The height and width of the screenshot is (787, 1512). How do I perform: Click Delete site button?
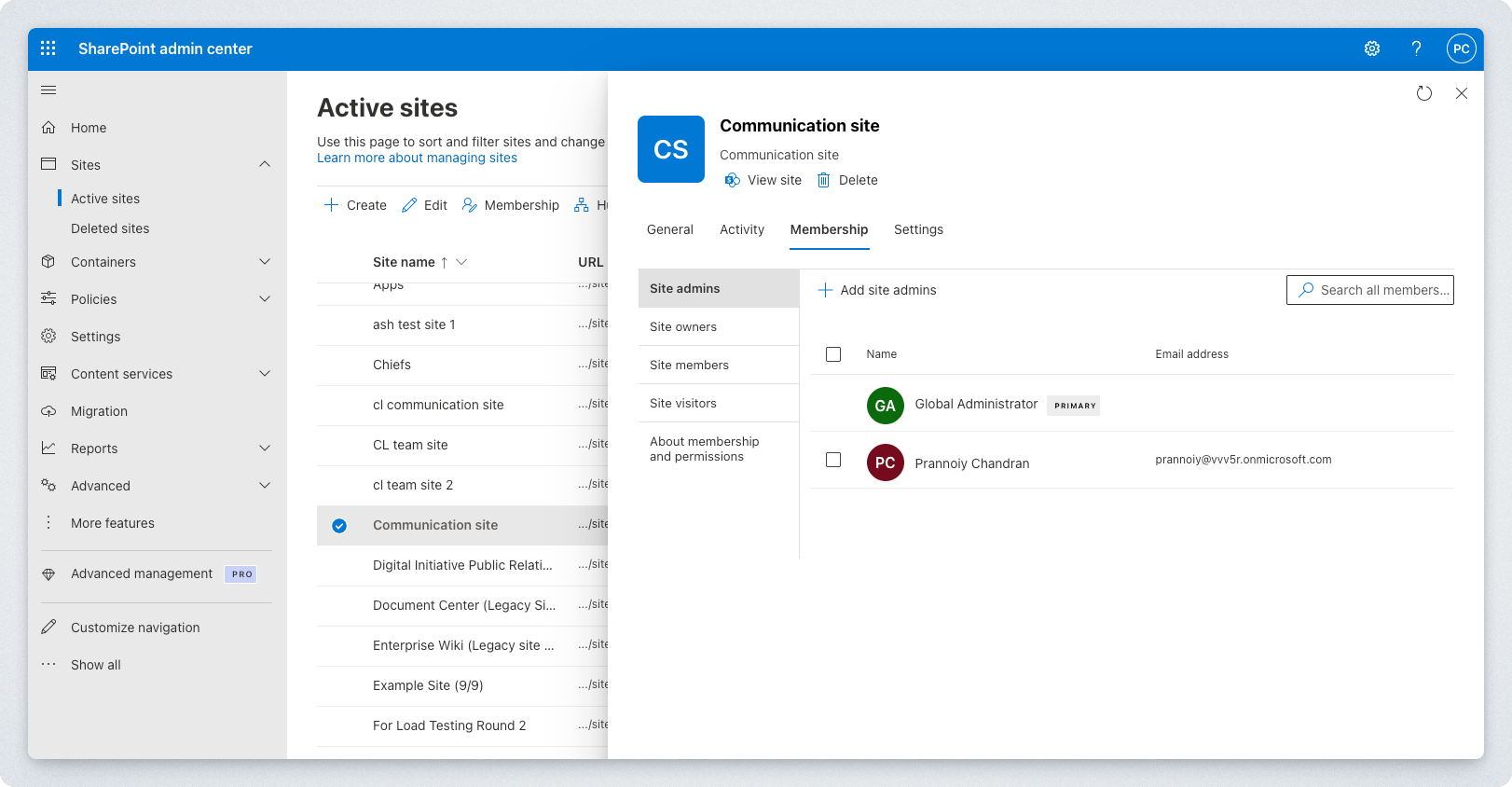coord(847,180)
